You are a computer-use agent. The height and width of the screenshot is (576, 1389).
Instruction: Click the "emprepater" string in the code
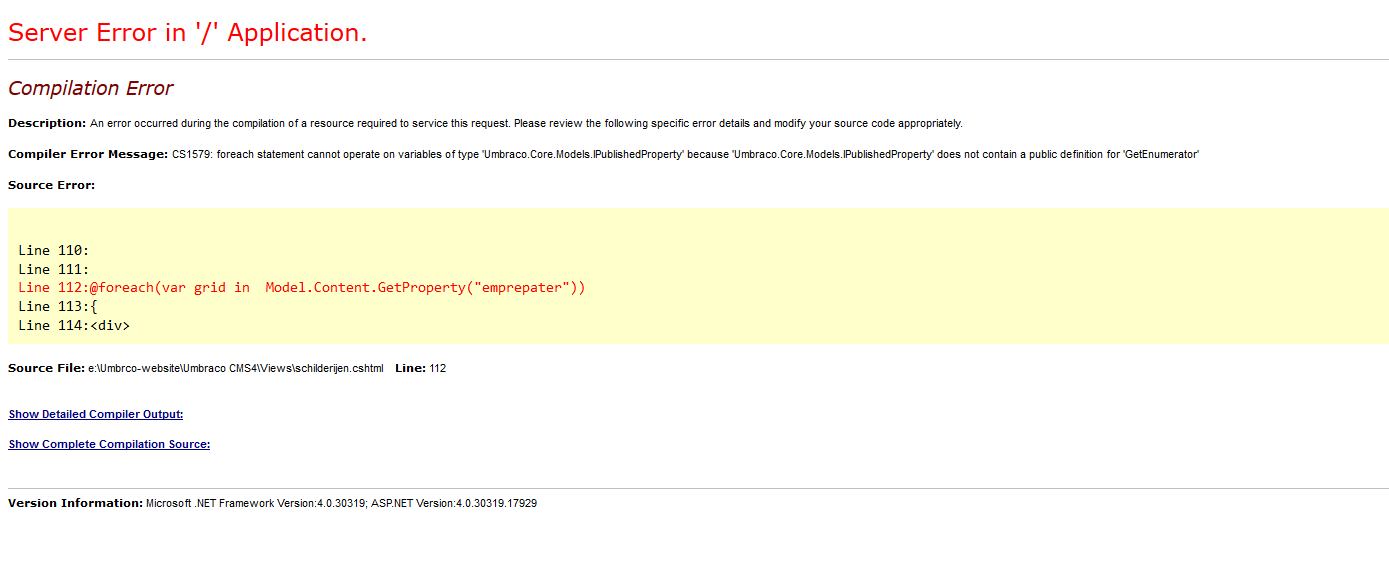point(524,288)
